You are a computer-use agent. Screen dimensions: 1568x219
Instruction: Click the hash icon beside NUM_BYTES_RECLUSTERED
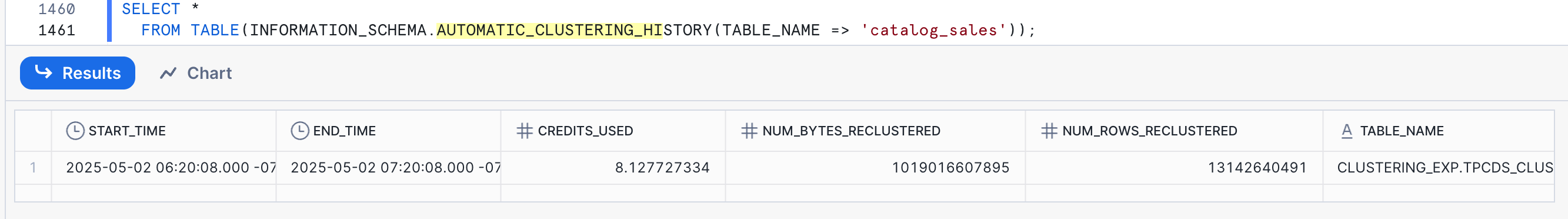(x=749, y=131)
